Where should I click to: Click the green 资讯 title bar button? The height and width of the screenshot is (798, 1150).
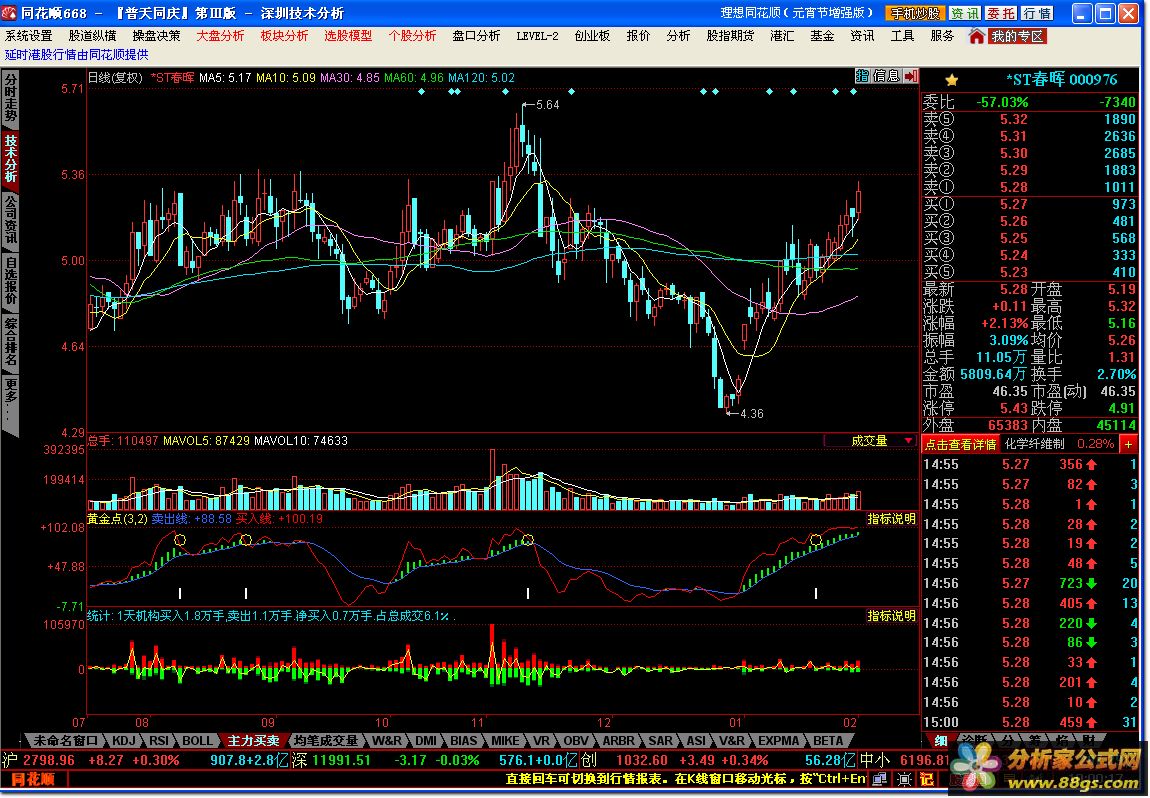coord(964,13)
